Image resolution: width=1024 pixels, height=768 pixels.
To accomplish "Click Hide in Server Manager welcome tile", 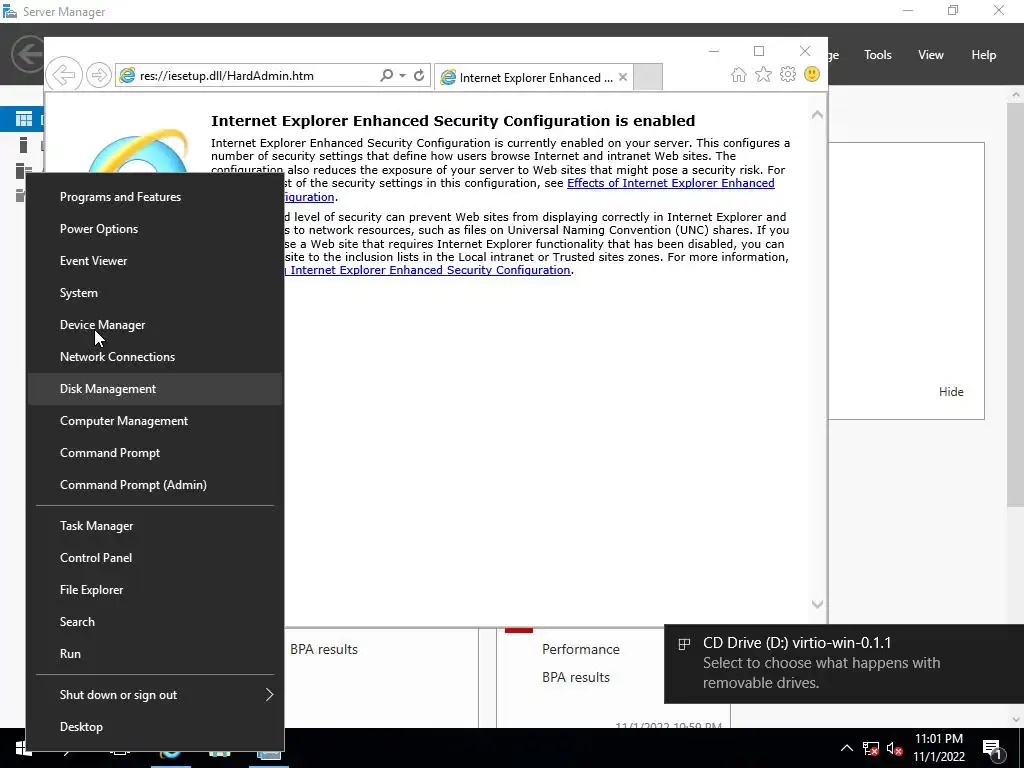I will (x=951, y=392).
